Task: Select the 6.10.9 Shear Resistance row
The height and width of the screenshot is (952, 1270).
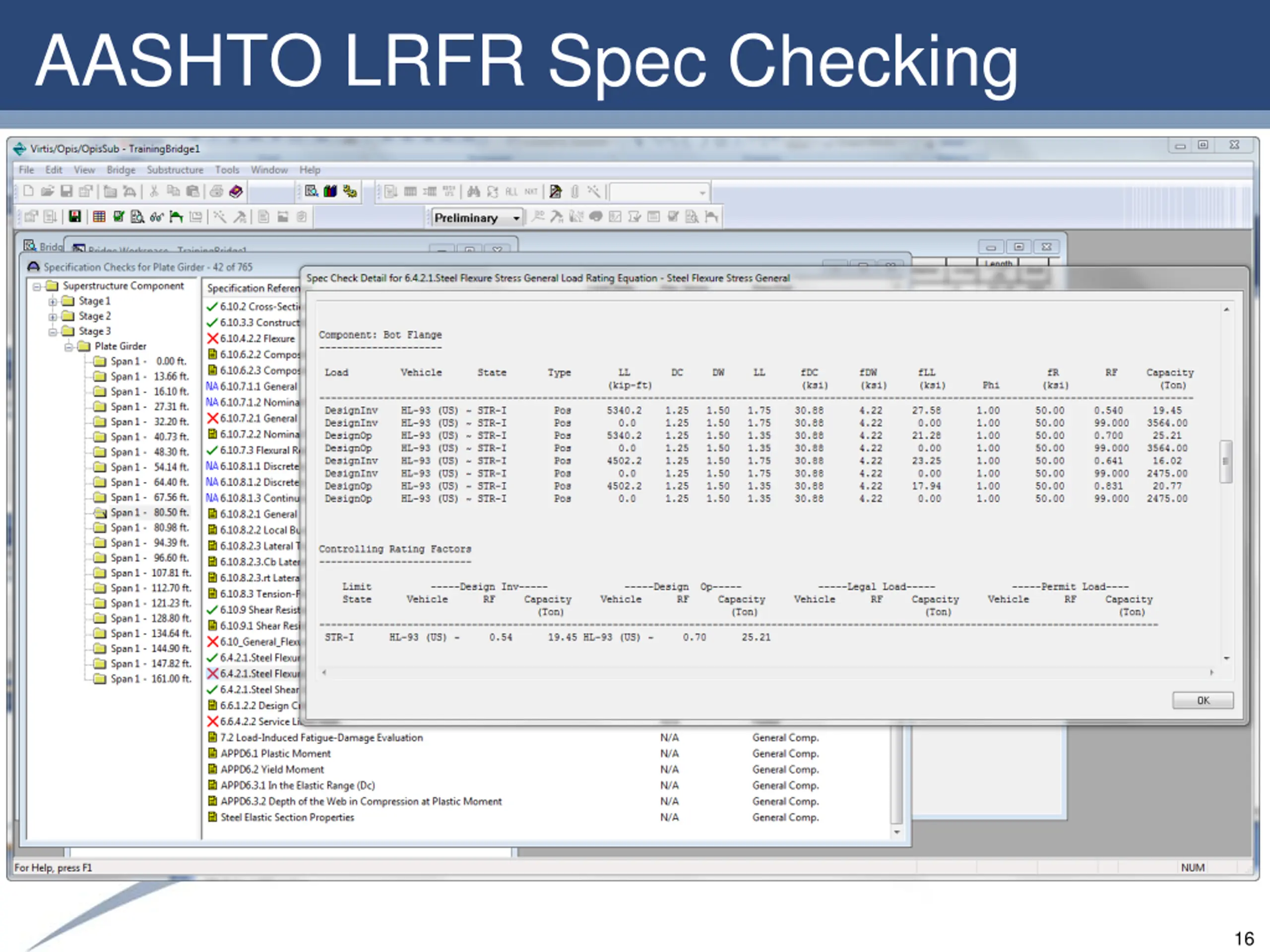Action: point(253,610)
